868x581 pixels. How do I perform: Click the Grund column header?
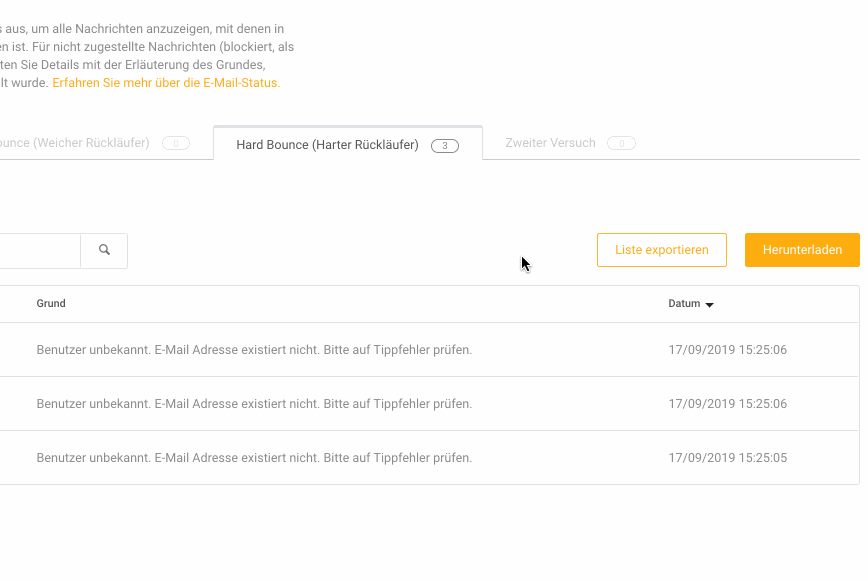point(51,303)
